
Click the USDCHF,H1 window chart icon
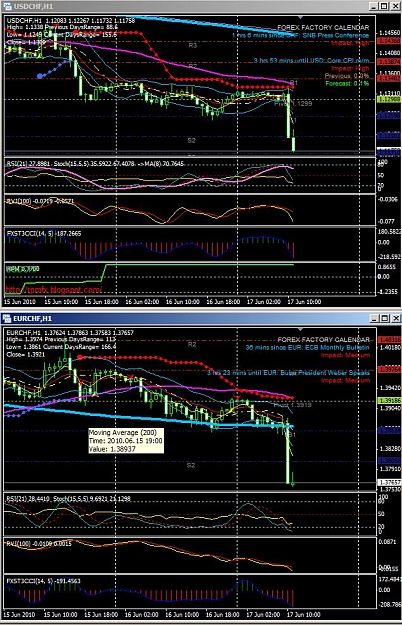[7, 6]
